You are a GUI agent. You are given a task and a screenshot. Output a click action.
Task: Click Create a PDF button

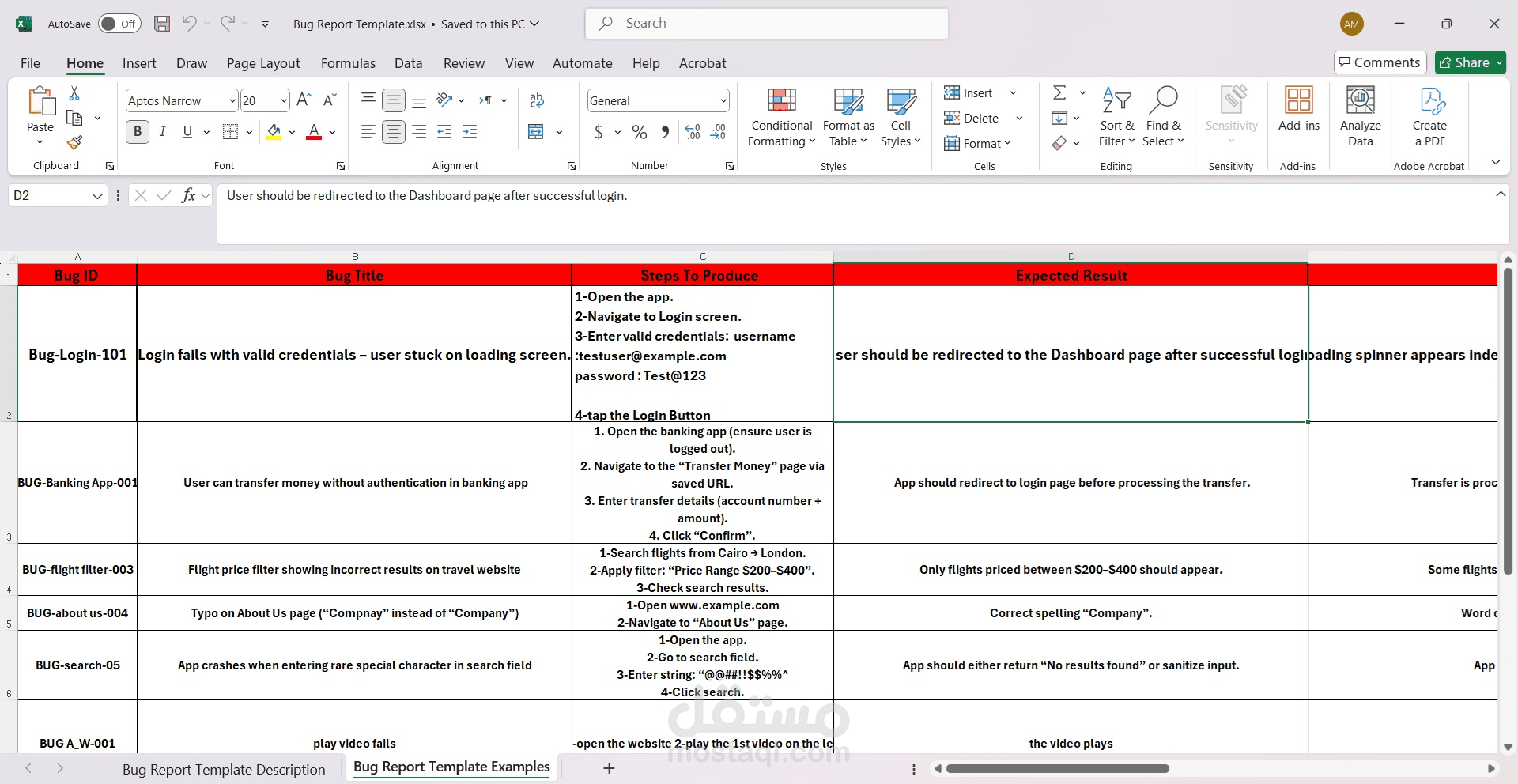pos(1429,117)
